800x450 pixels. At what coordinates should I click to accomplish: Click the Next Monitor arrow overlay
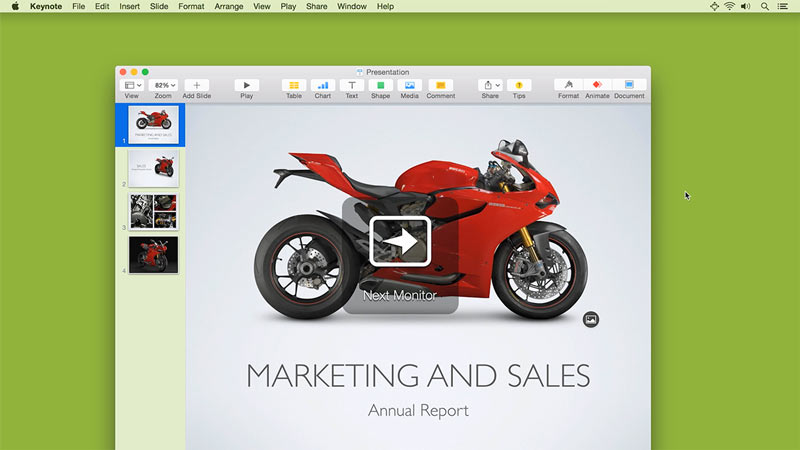(x=400, y=241)
